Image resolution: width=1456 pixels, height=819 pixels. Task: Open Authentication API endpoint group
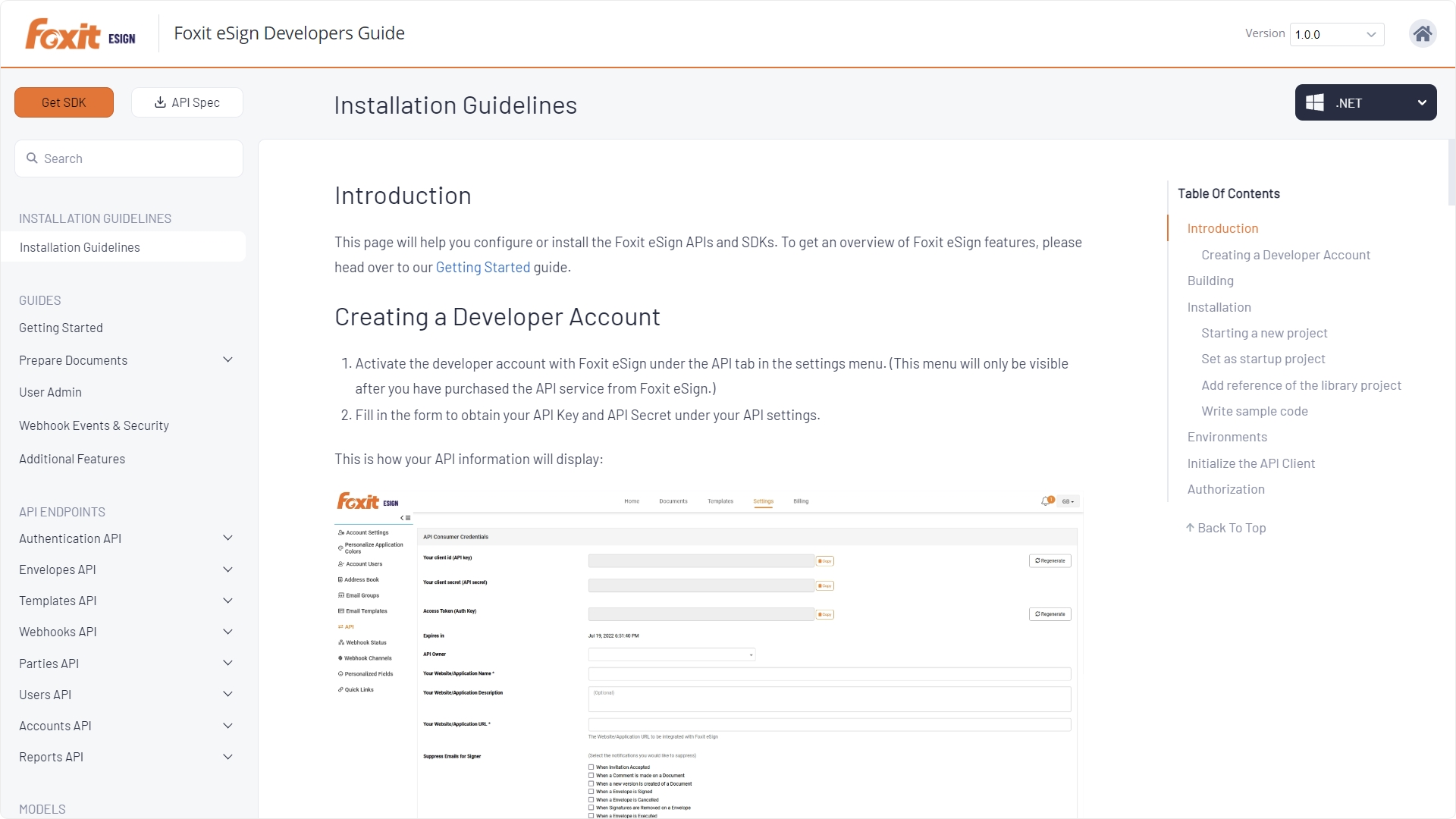tap(70, 538)
